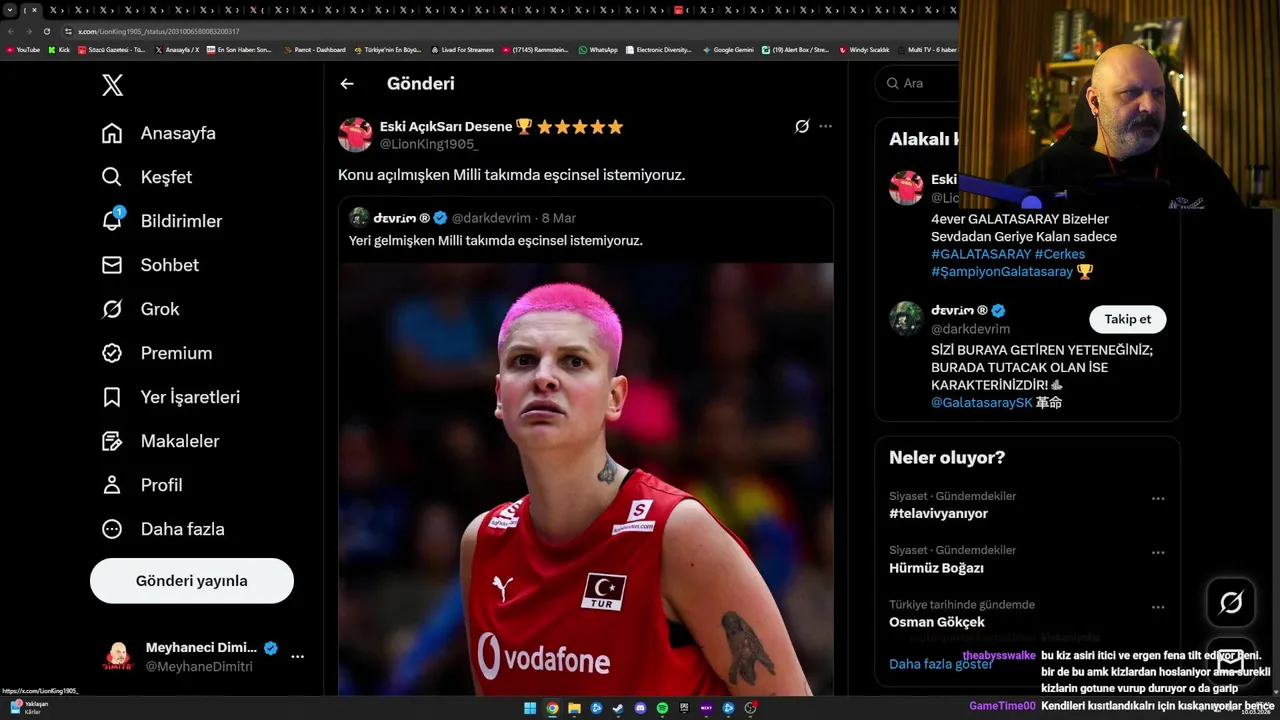Click the Meyhaneci Dimitri account avatar
This screenshot has height=720, width=1280.
[x=118, y=656]
